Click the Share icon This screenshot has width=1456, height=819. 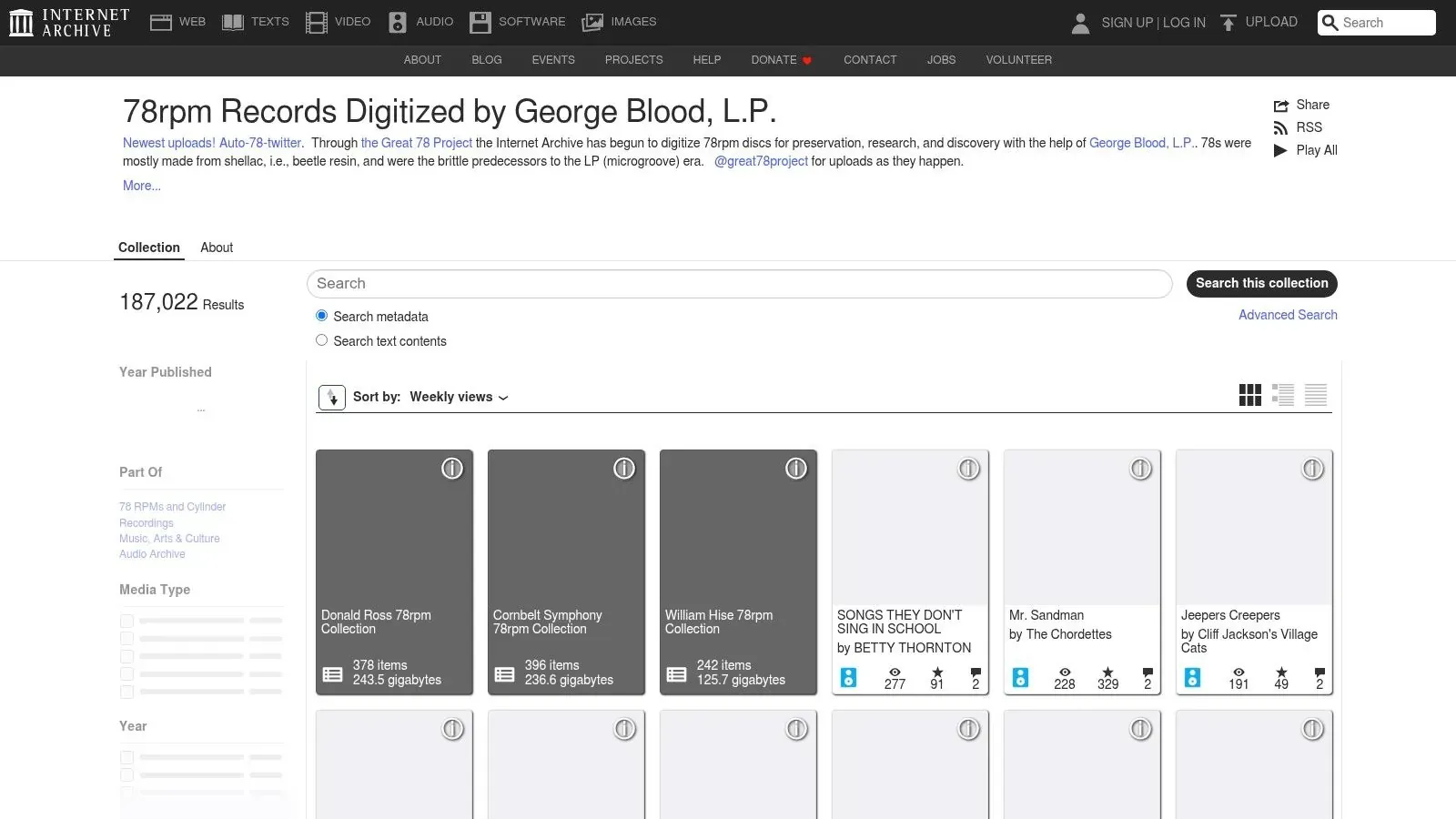[x=1281, y=106]
